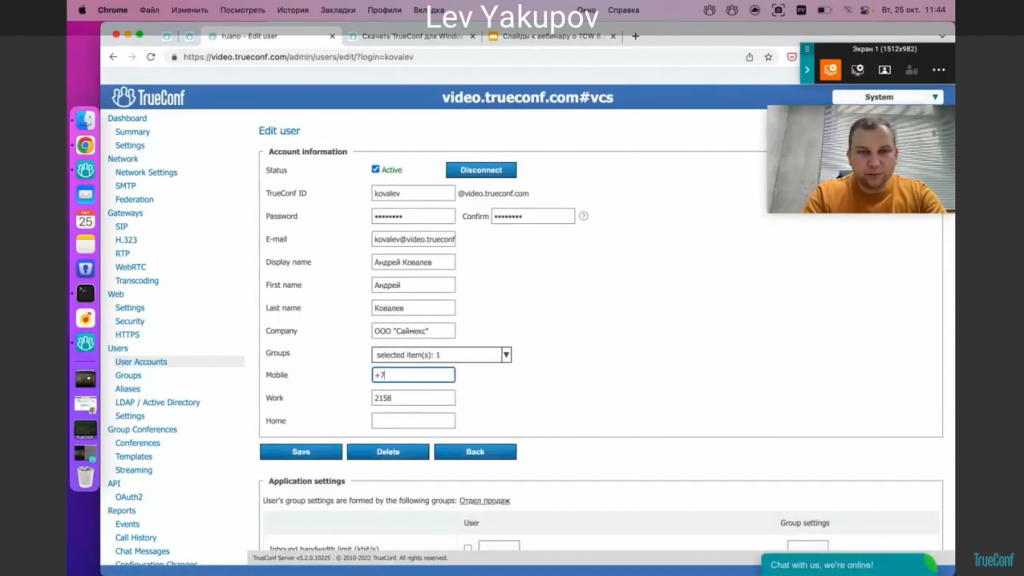The image size is (1024, 576).
Task: Switch to the Слайды к вебинару browser tab
Action: [552, 36]
